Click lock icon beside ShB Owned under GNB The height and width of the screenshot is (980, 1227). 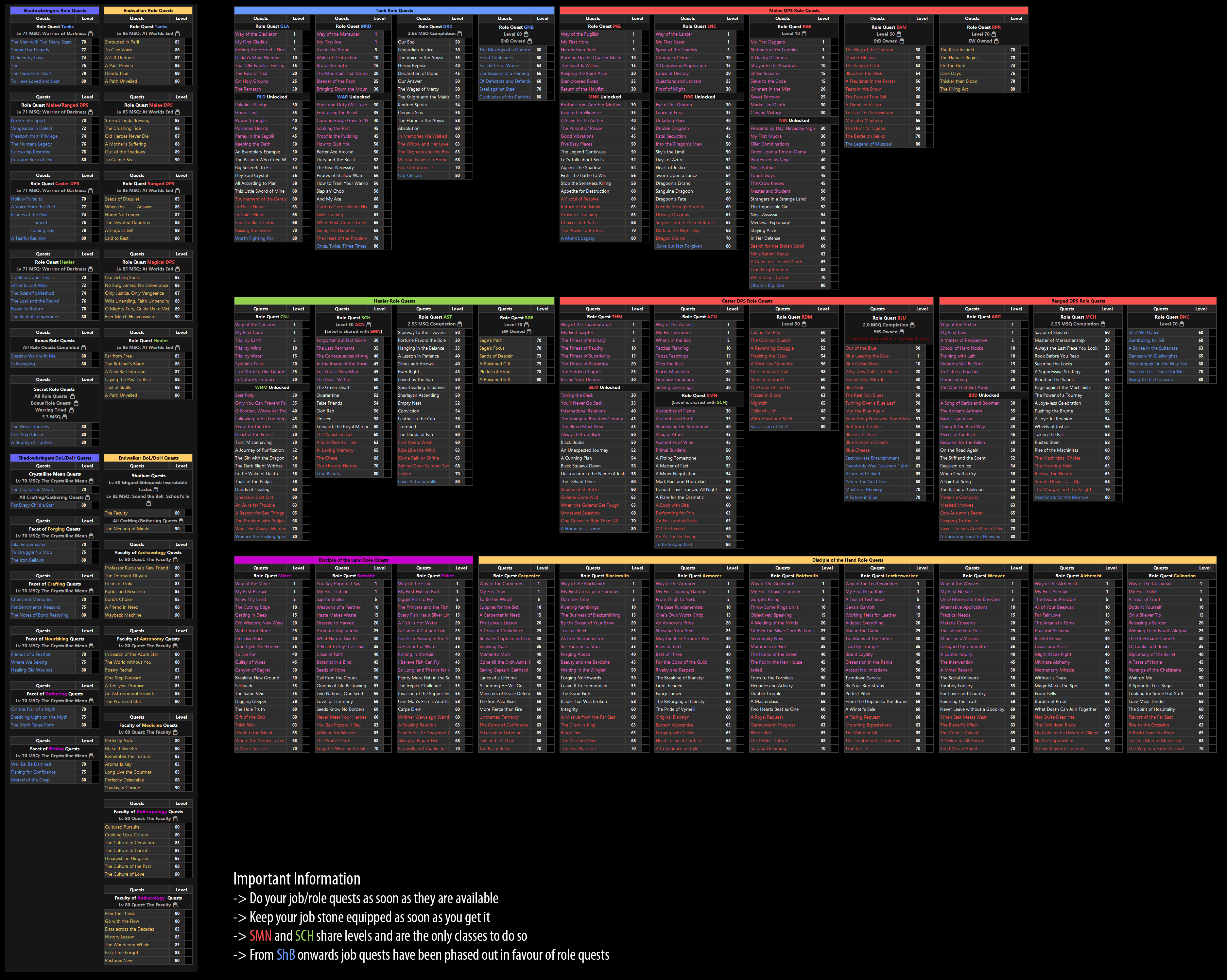(530, 41)
